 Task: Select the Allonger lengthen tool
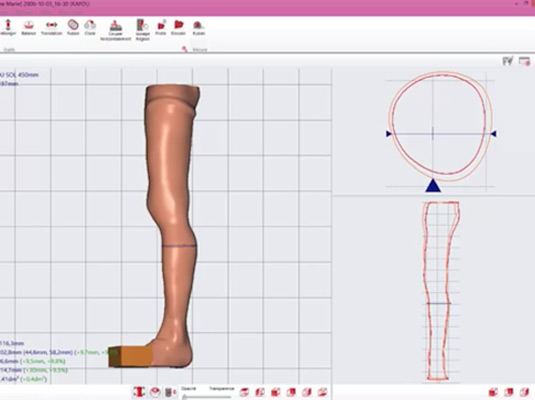(8, 28)
